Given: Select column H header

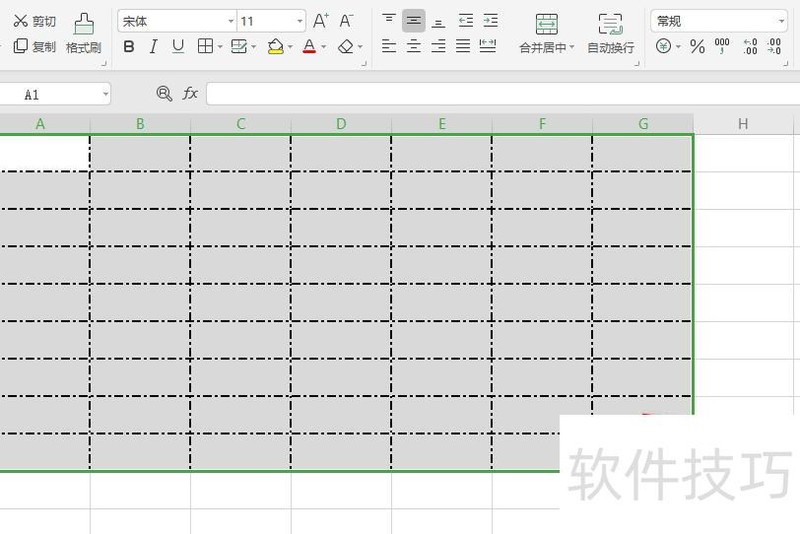Looking at the screenshot, I should point(743,124).
